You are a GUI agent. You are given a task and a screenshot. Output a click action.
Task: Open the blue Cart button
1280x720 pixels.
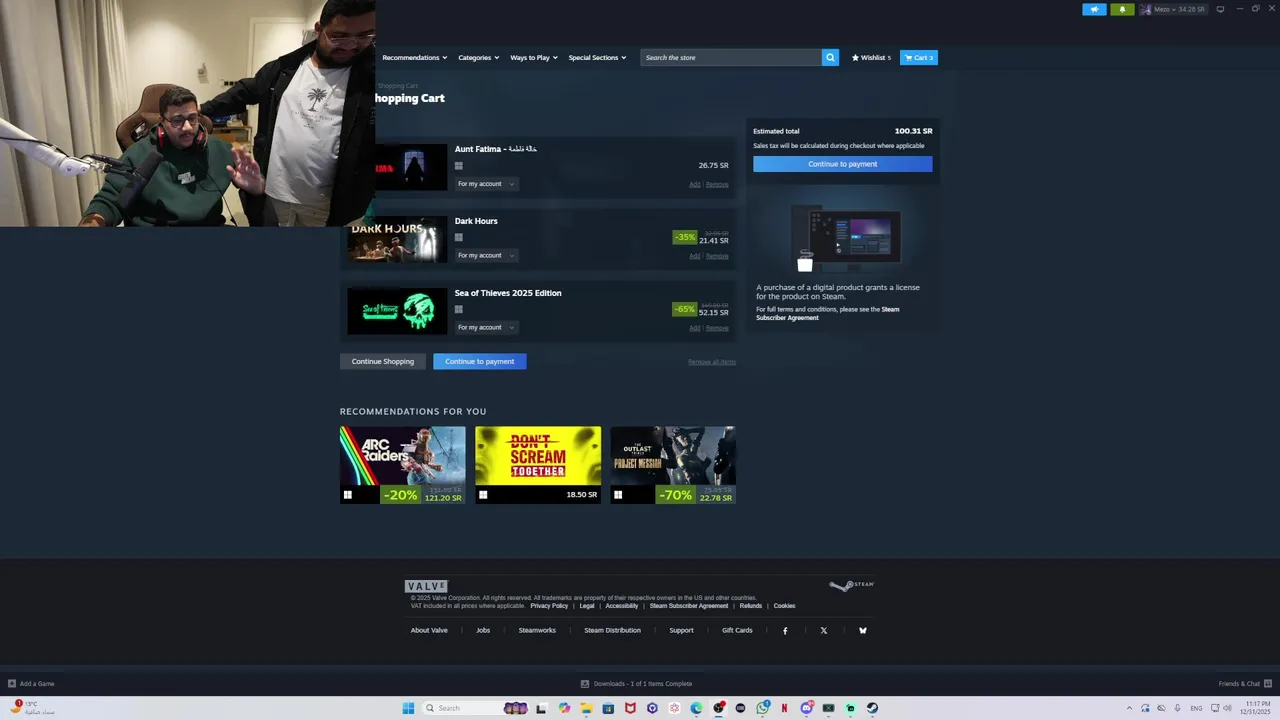[919, 57]
